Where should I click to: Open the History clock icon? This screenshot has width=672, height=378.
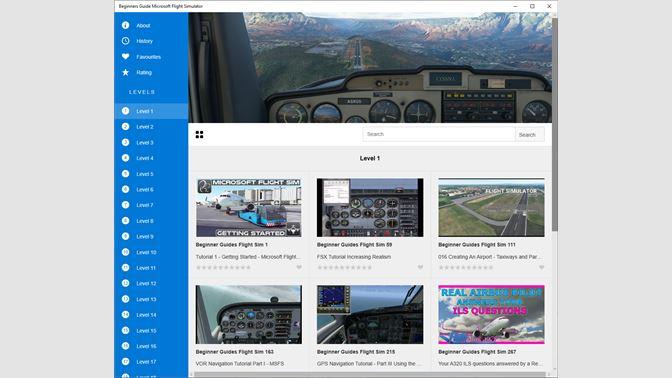(125, 41)
